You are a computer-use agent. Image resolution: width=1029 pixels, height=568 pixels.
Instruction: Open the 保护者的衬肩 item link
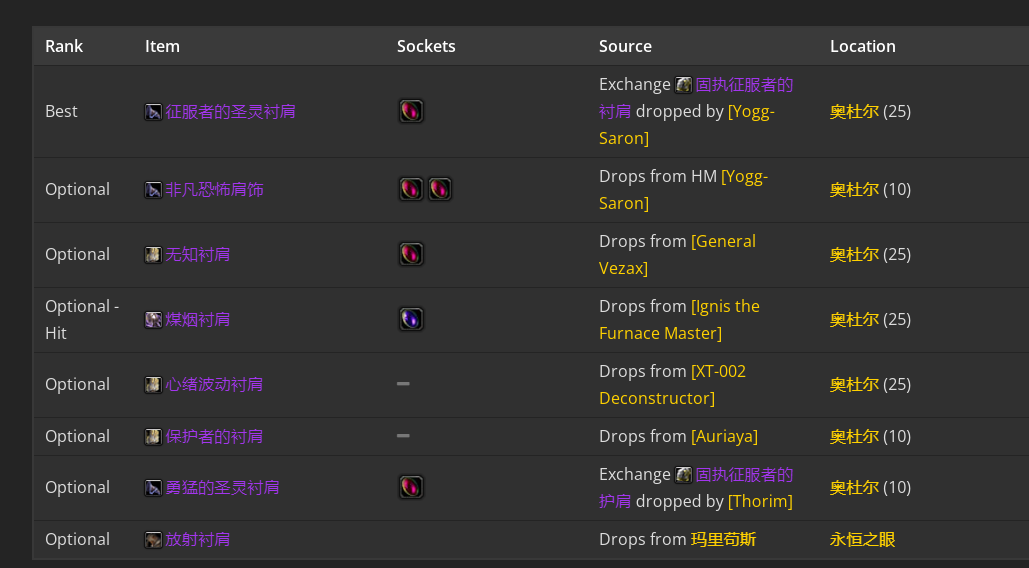(214, 437)
